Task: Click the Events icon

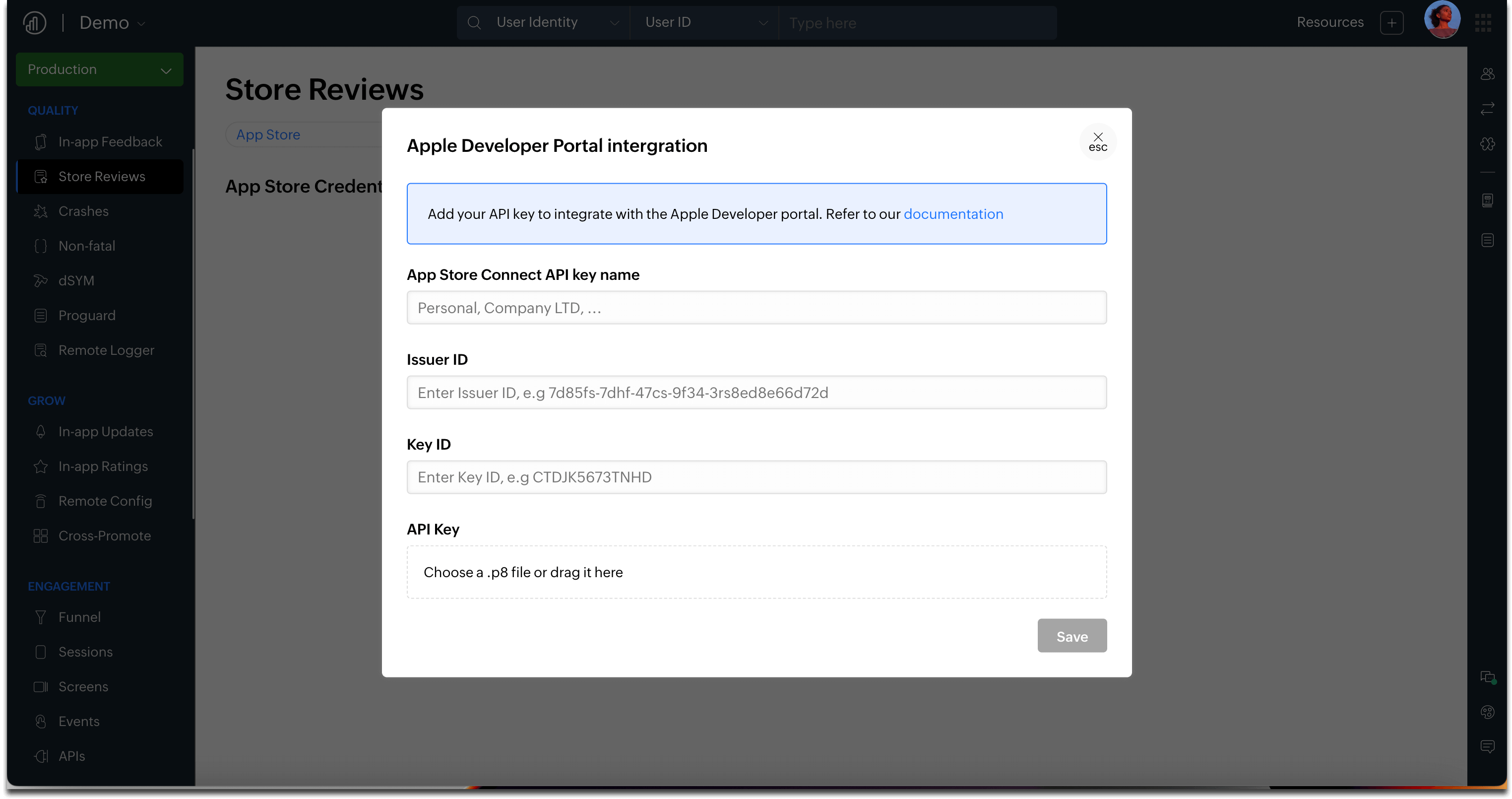Action: click(41, 722)
